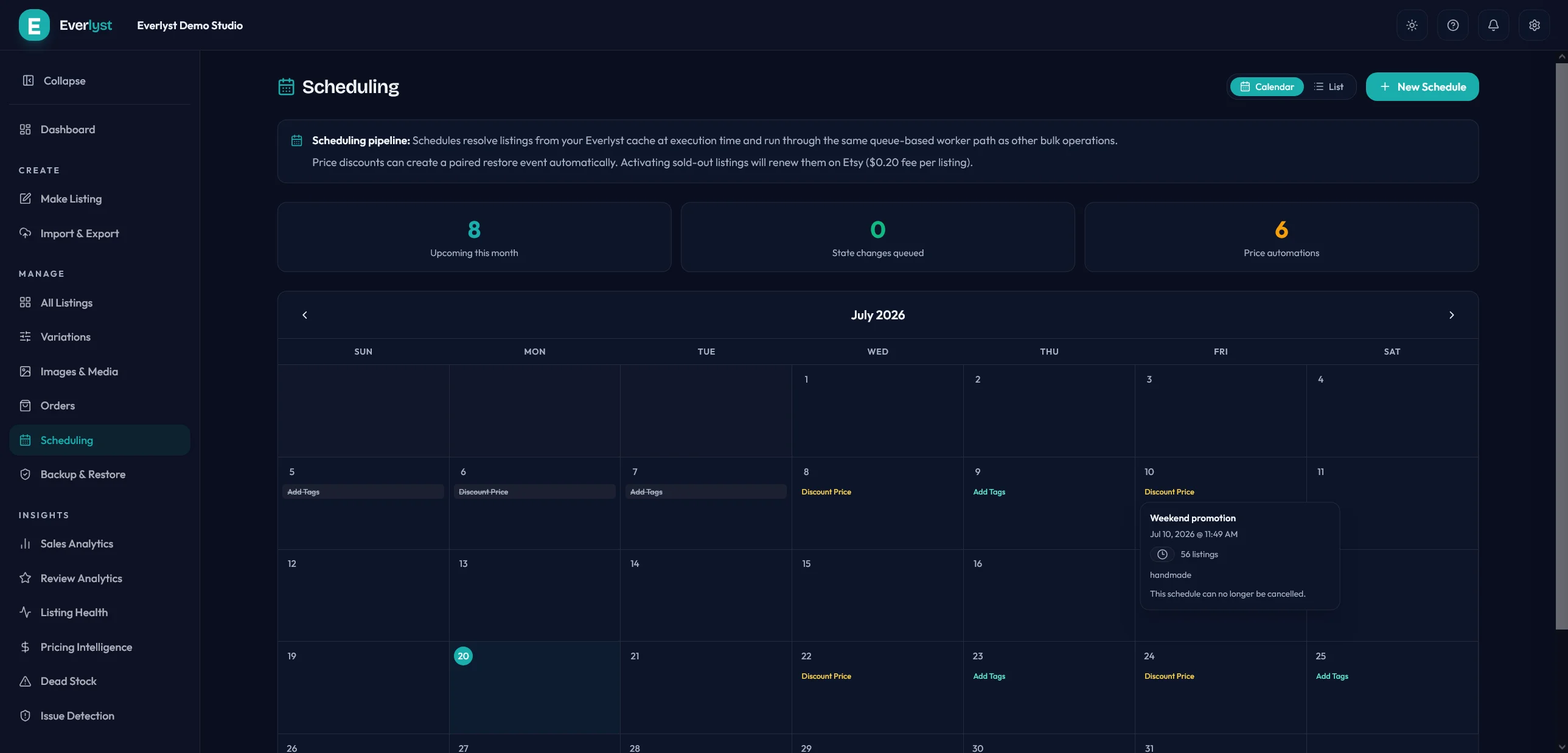Viewport: 1568px width, 753px height.
Task: Click the Sales Analytics bar chart icon
Action: pyautogui.click(x=25, y=543)
